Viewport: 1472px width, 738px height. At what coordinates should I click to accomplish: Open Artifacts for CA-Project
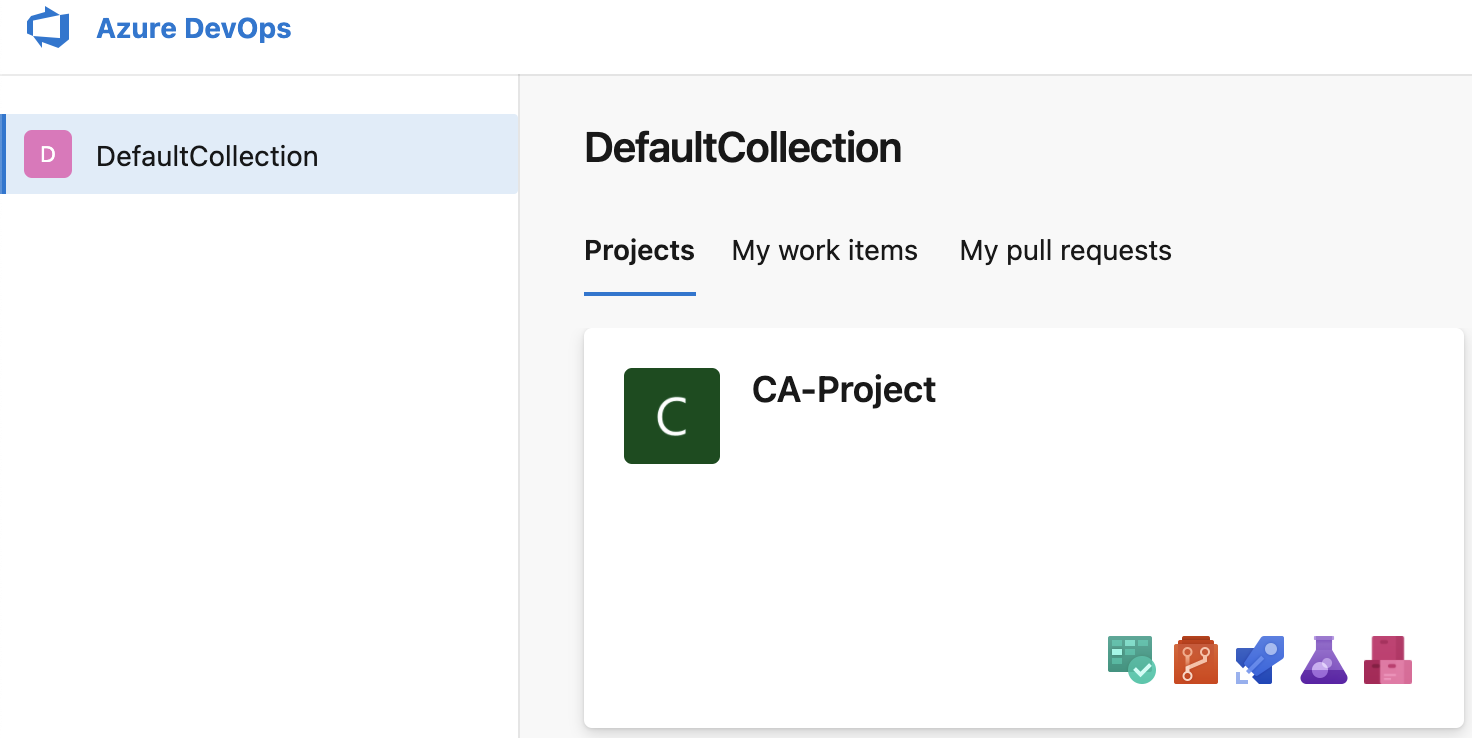tap(1388, 660)
